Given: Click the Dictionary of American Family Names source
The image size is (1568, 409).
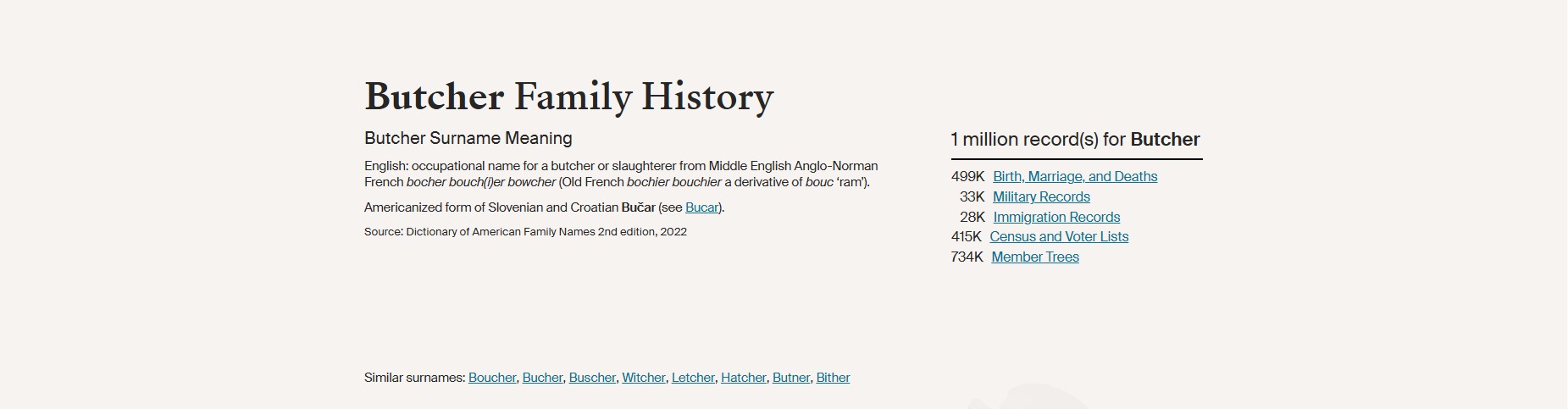Looking at the screenshot, I should tap(525, 232).
